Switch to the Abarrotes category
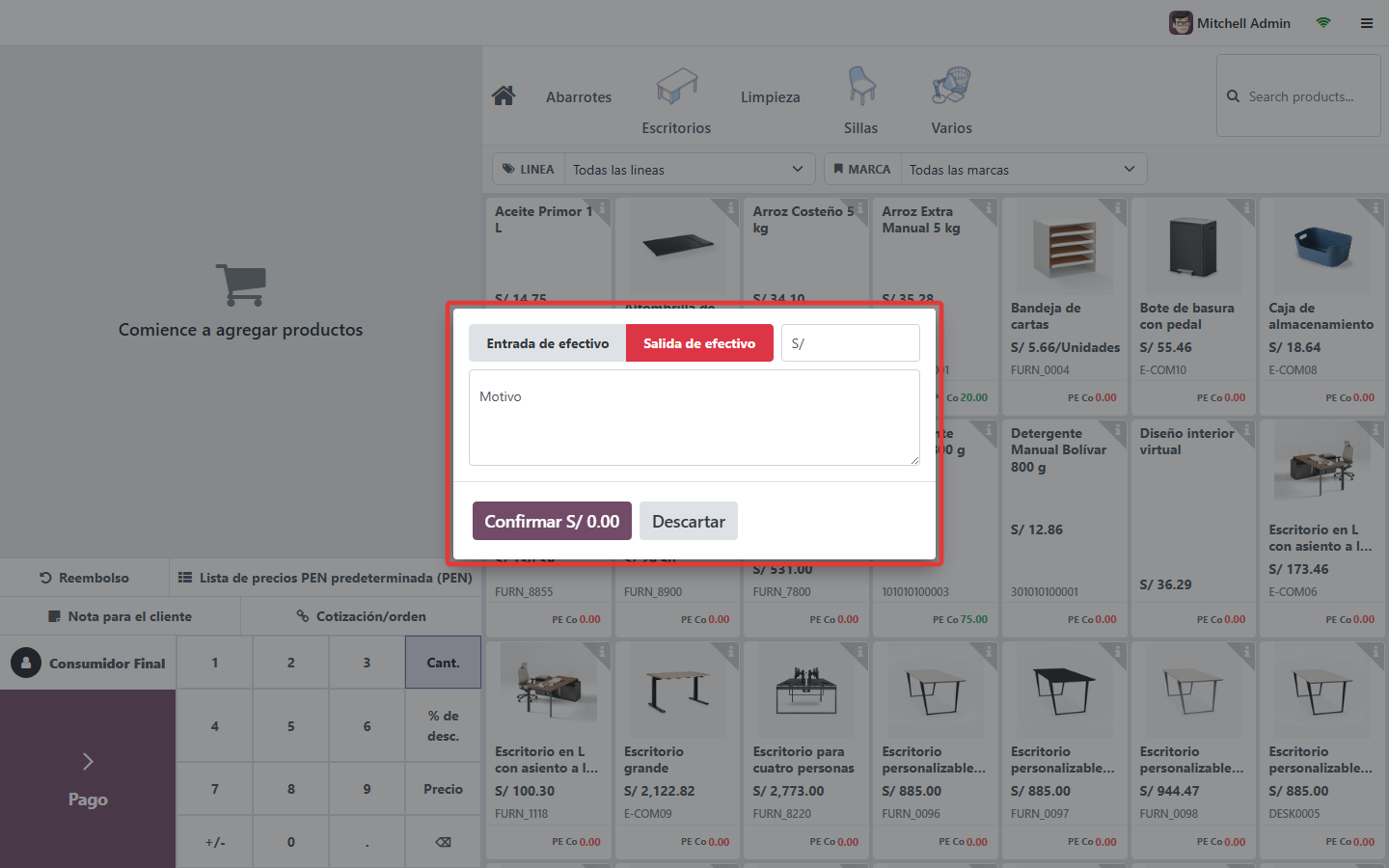 pyautogui.click(x=579, y=97)
